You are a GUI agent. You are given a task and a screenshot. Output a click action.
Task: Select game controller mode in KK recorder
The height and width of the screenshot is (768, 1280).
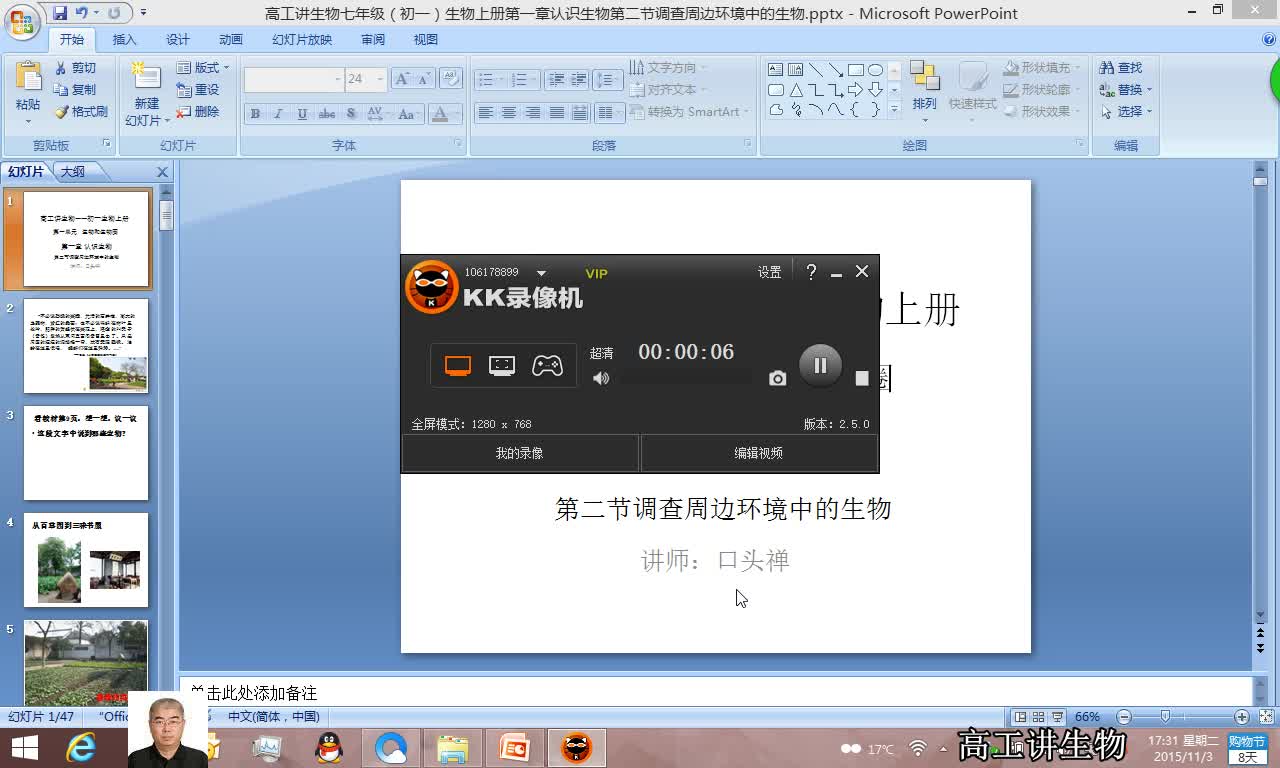pos(547,366)
